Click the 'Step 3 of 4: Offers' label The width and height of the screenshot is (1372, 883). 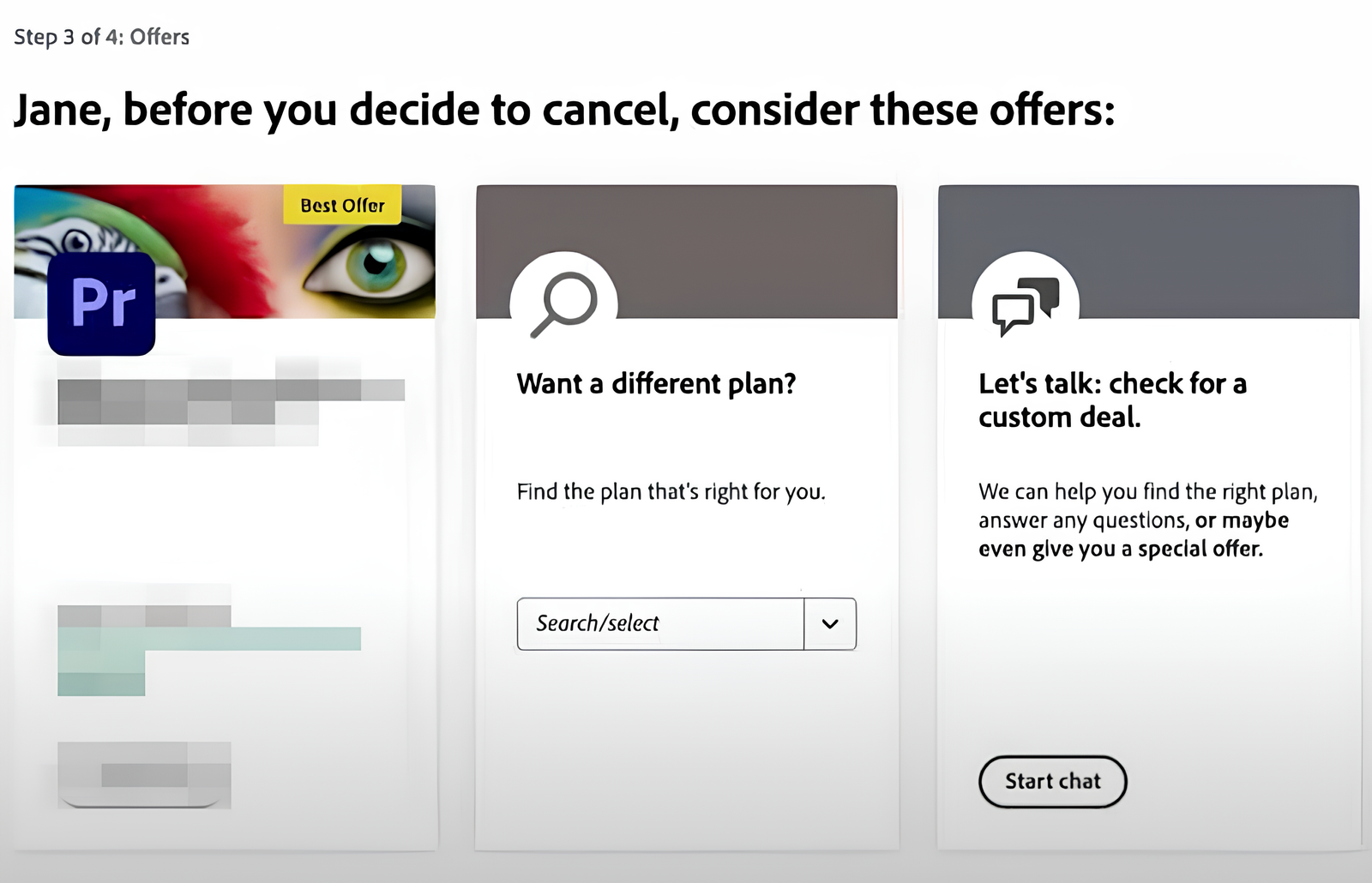[102, 37]
